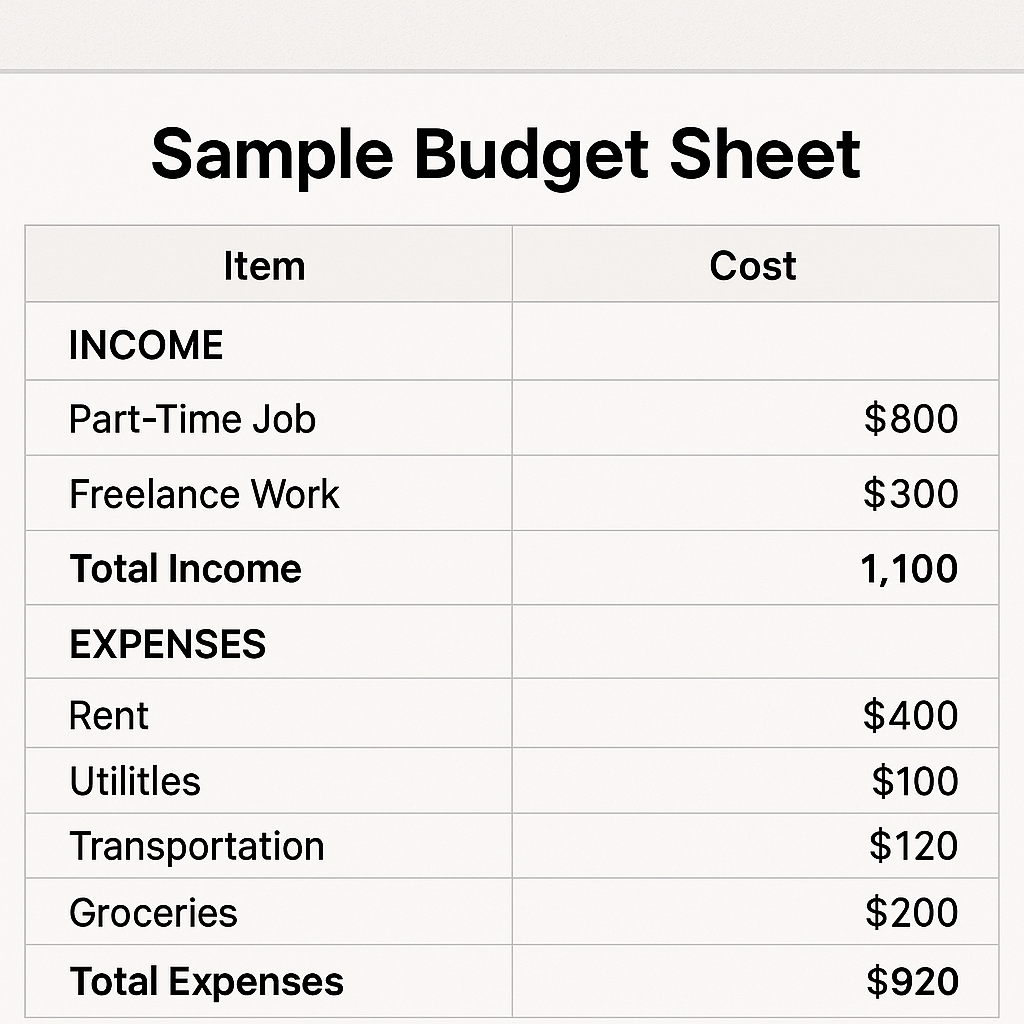The image size is (1024, 1024).
Task: Select the $800 cost cell
Action: [x=911, y=419]
